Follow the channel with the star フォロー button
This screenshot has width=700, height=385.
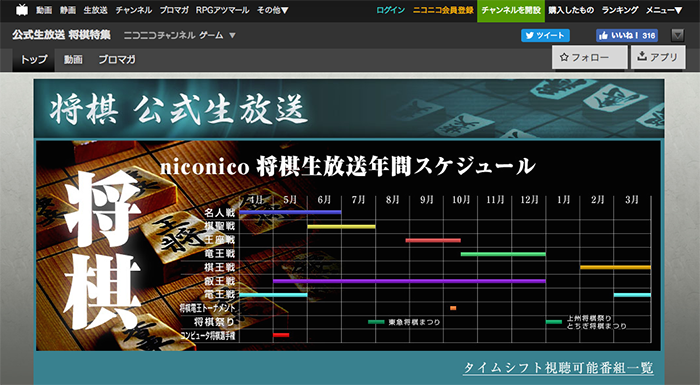[589, 57]
